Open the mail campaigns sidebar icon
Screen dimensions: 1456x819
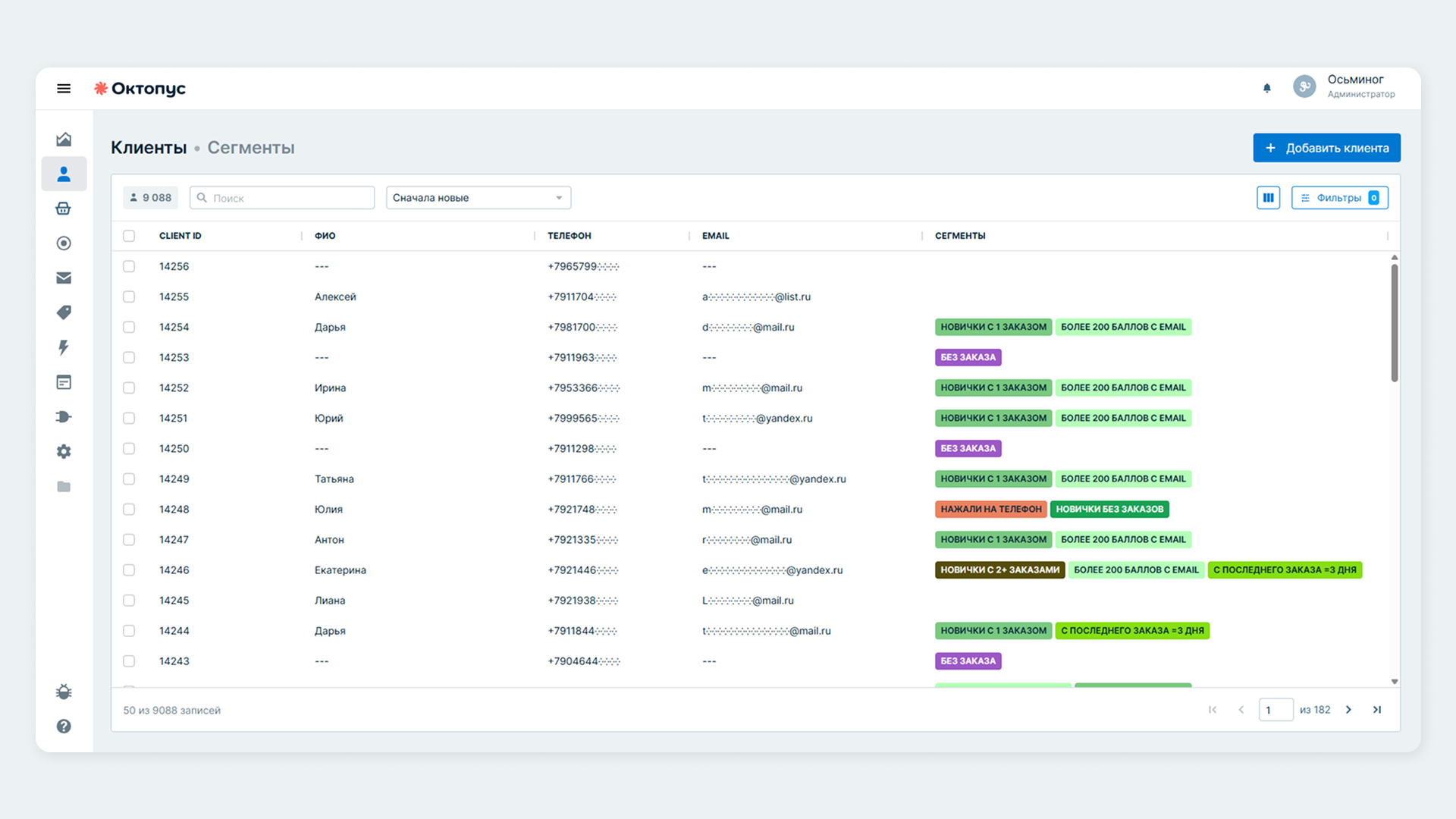click(64, 278)
